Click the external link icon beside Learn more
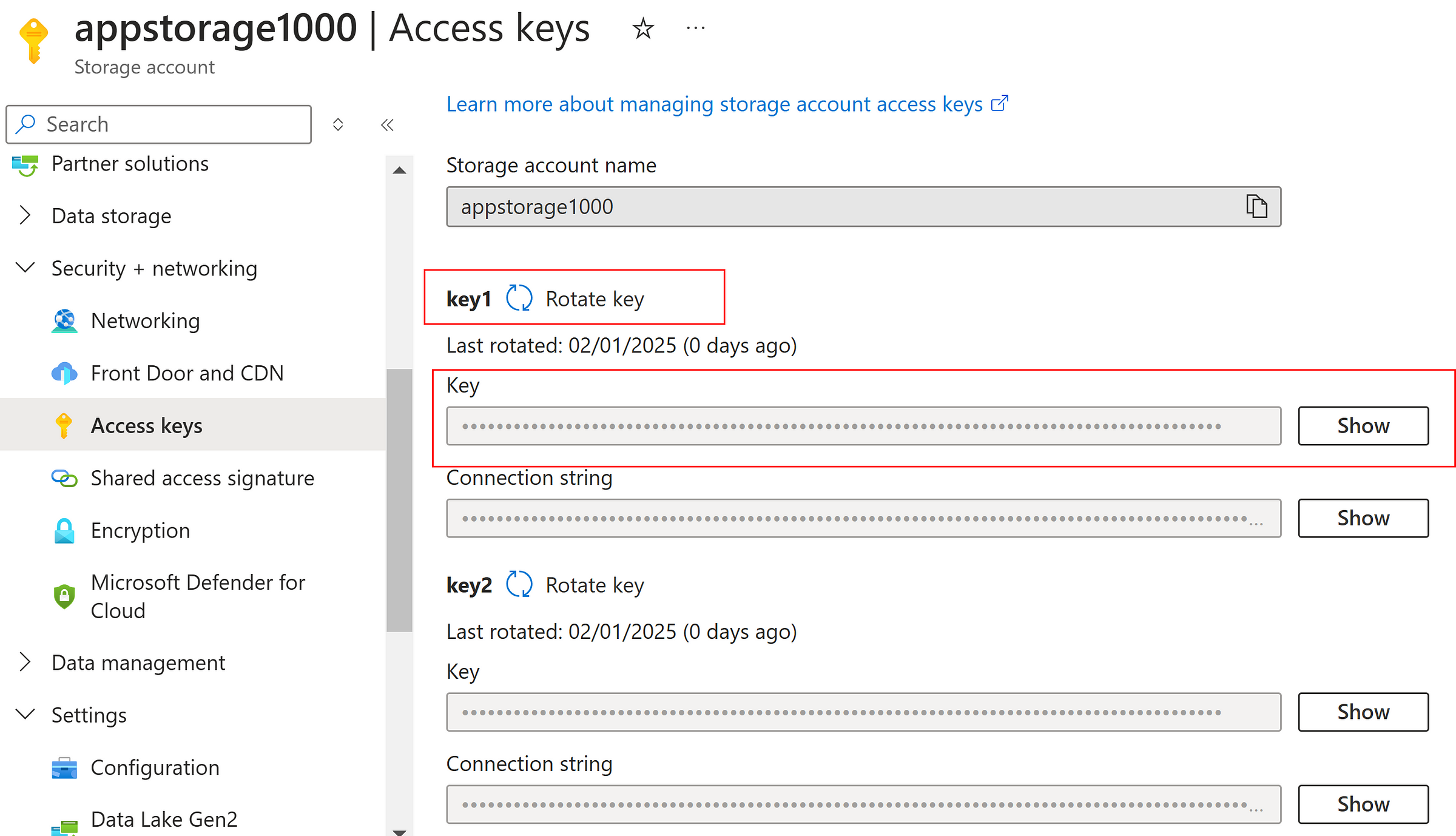 coord(1000,103)
